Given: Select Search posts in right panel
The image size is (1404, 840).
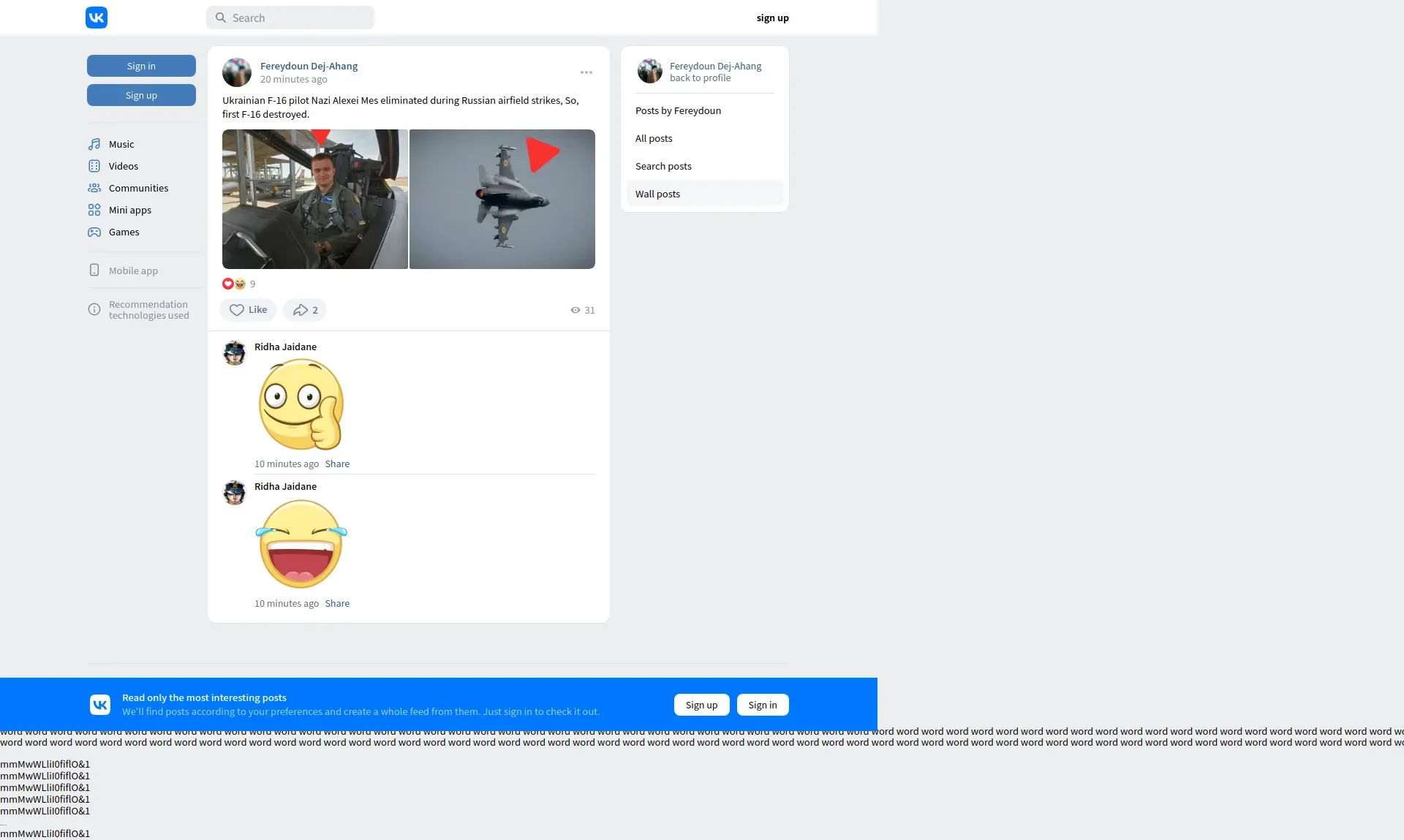Looking at the screenshot, I should click(663, 166).
